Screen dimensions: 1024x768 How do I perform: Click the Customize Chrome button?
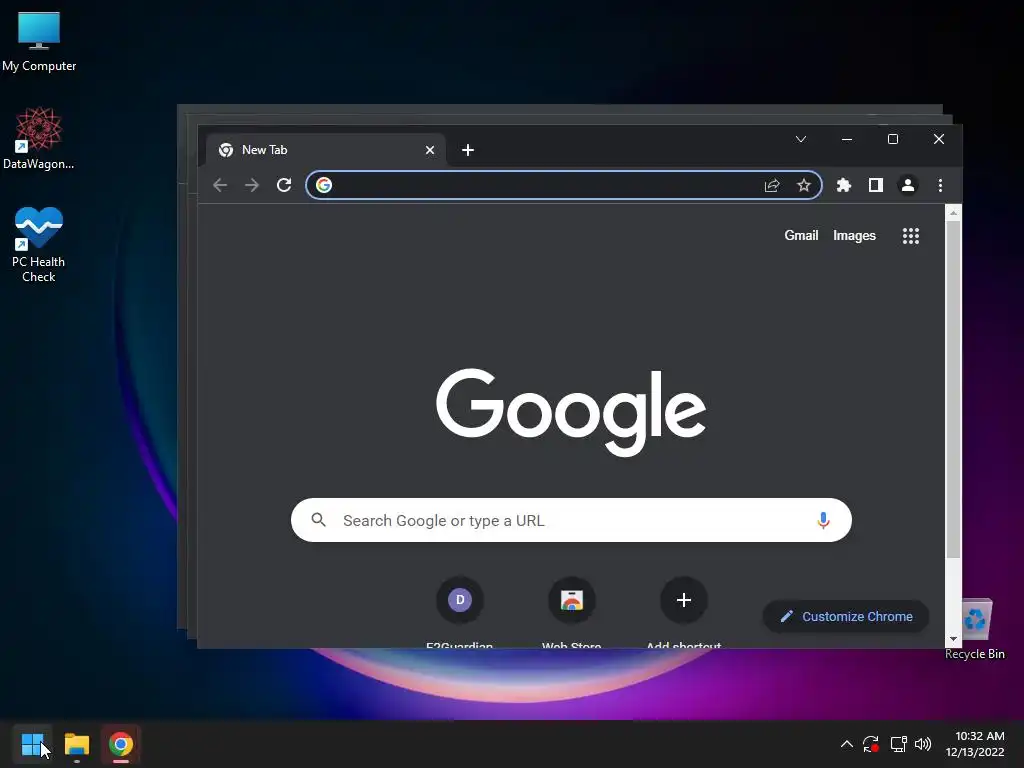tap(846, 616)
